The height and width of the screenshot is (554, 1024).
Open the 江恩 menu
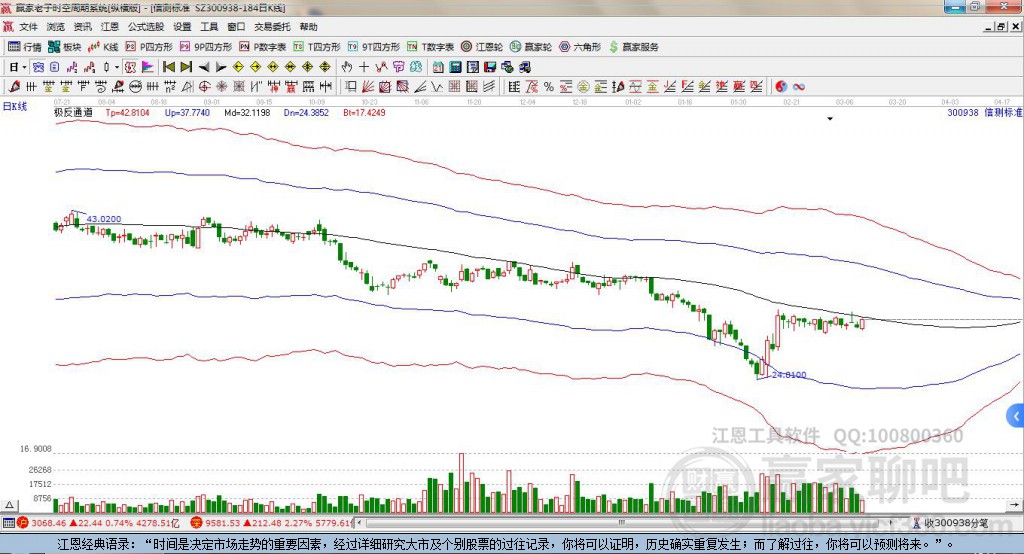pos(110,27)
